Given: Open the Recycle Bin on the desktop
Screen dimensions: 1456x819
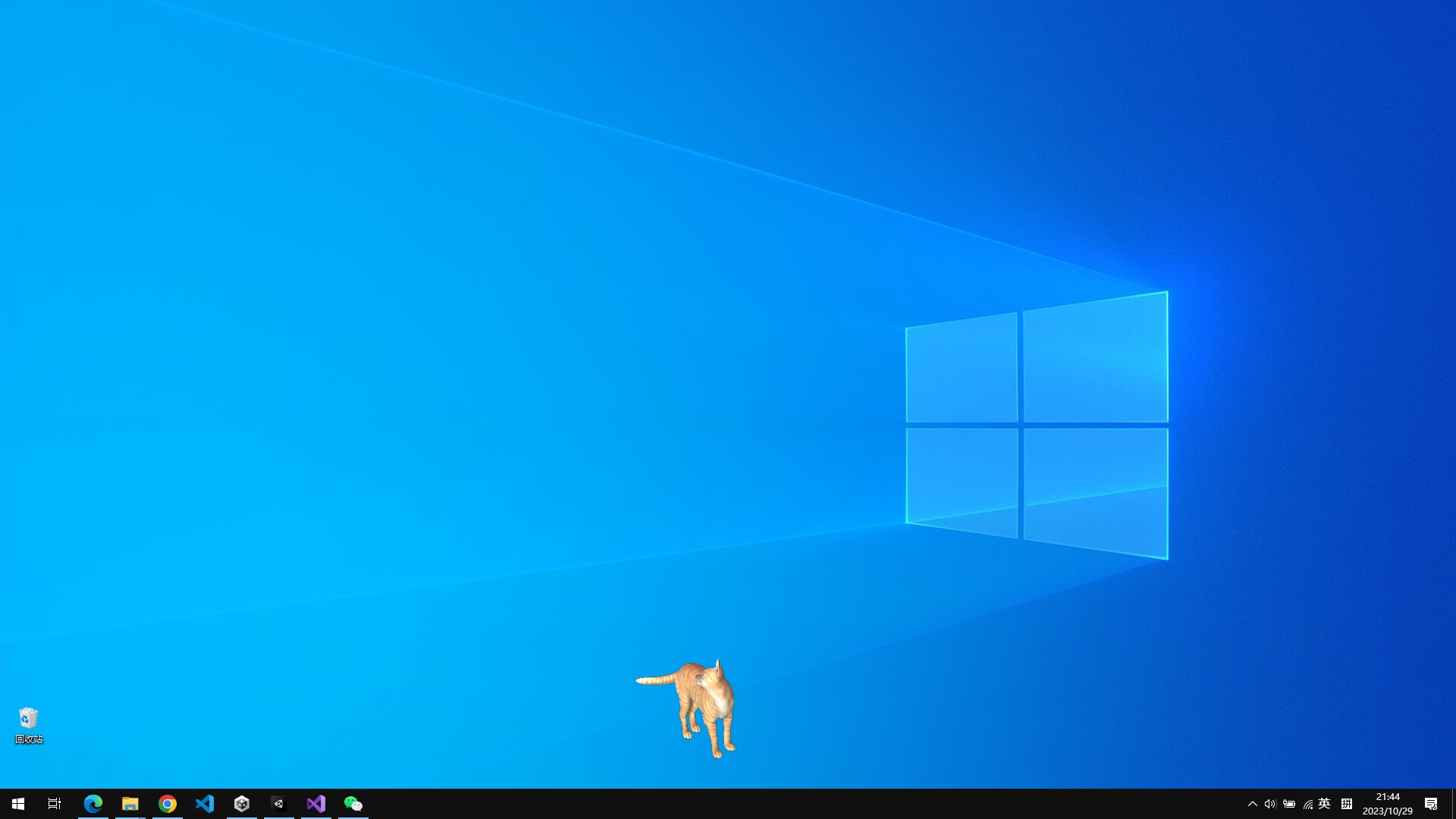Looking at the screenshot, I should (28, 717).
